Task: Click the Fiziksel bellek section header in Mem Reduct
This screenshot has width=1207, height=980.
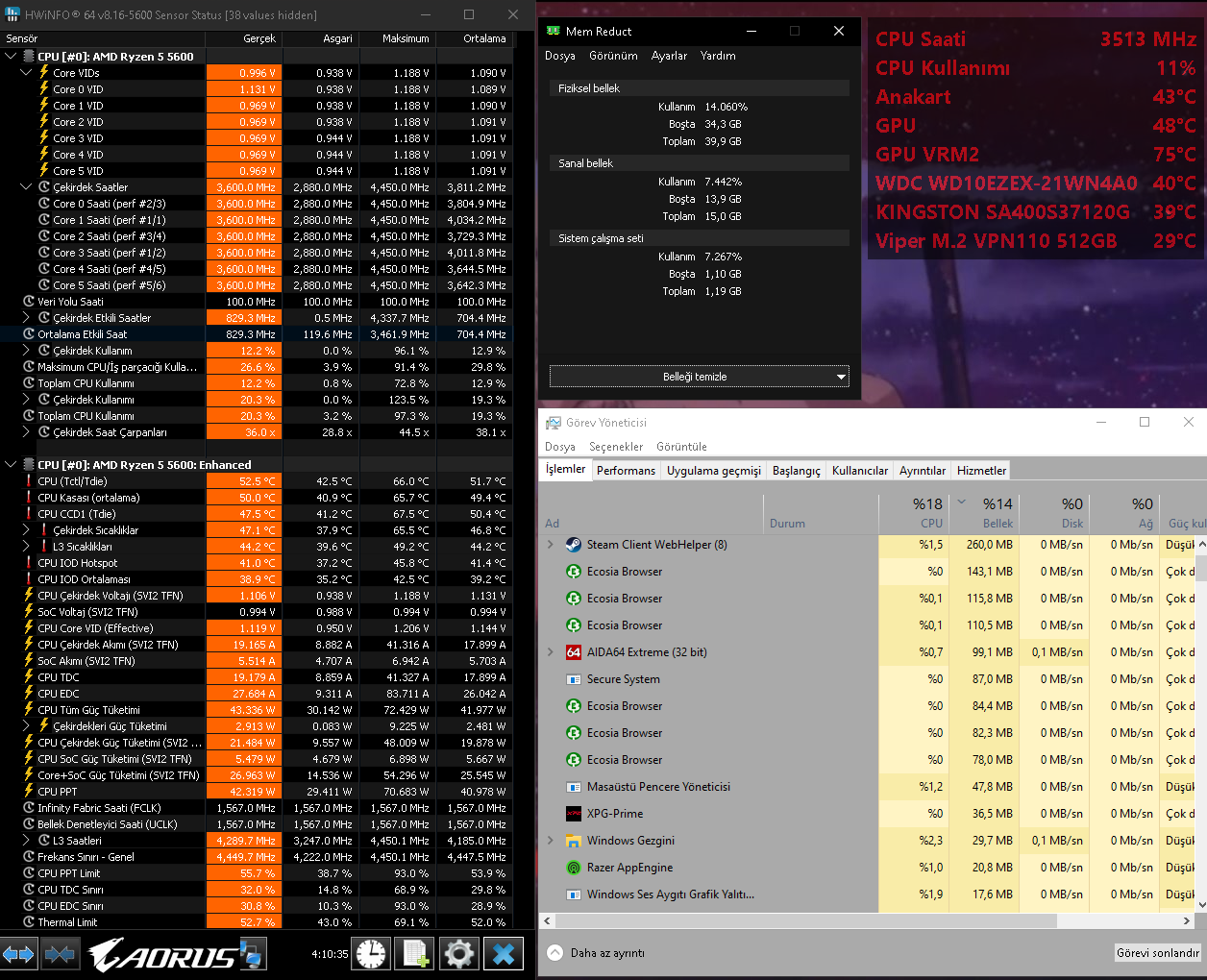Action: pos(699,88)
